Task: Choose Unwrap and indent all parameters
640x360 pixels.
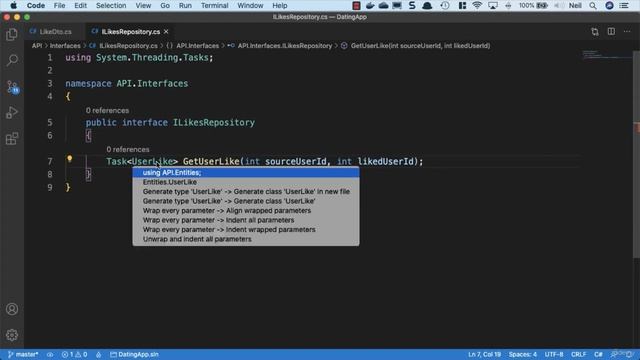Action: tap(246, 239)
